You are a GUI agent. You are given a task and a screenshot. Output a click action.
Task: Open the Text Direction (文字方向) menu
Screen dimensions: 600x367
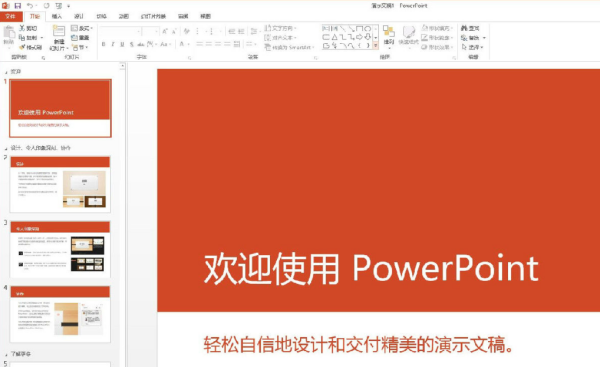[x=280, y=28]
